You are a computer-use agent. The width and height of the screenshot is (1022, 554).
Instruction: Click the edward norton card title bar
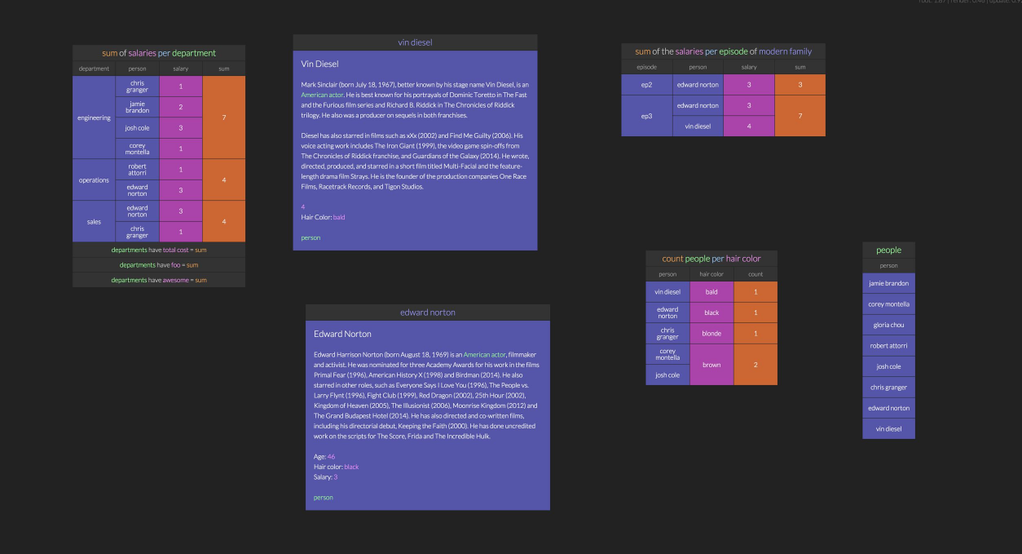(427, 312)
